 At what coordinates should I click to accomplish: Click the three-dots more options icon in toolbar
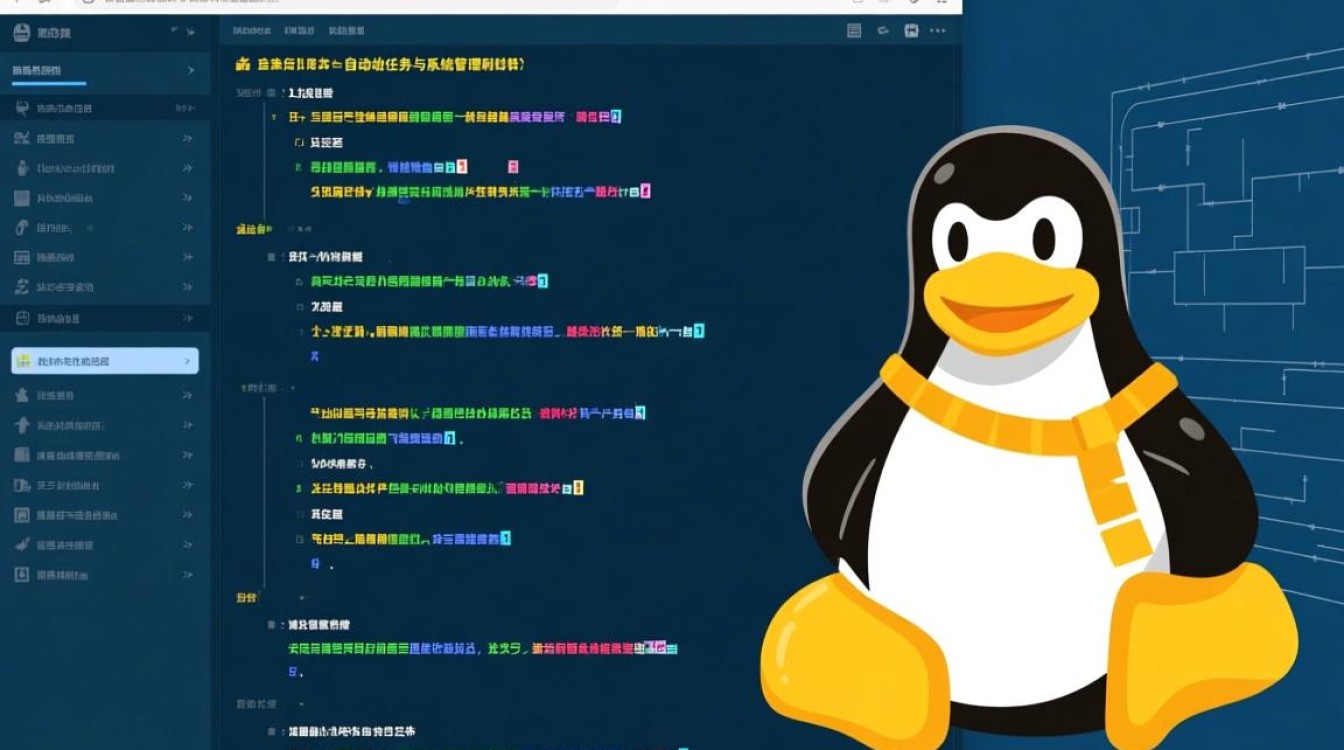point(937,31)
